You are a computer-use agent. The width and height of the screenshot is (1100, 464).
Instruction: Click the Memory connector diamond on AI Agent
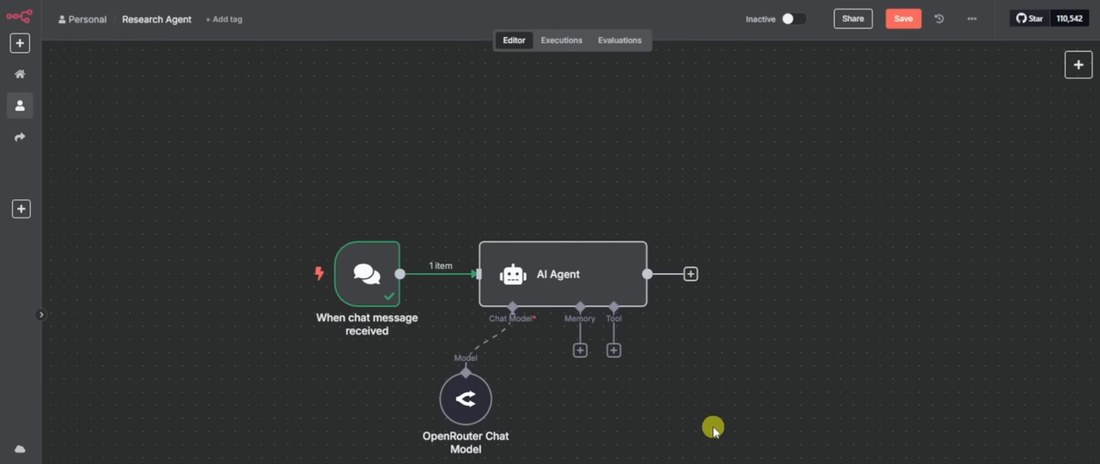pyautogui.click(x=579, y=307)
